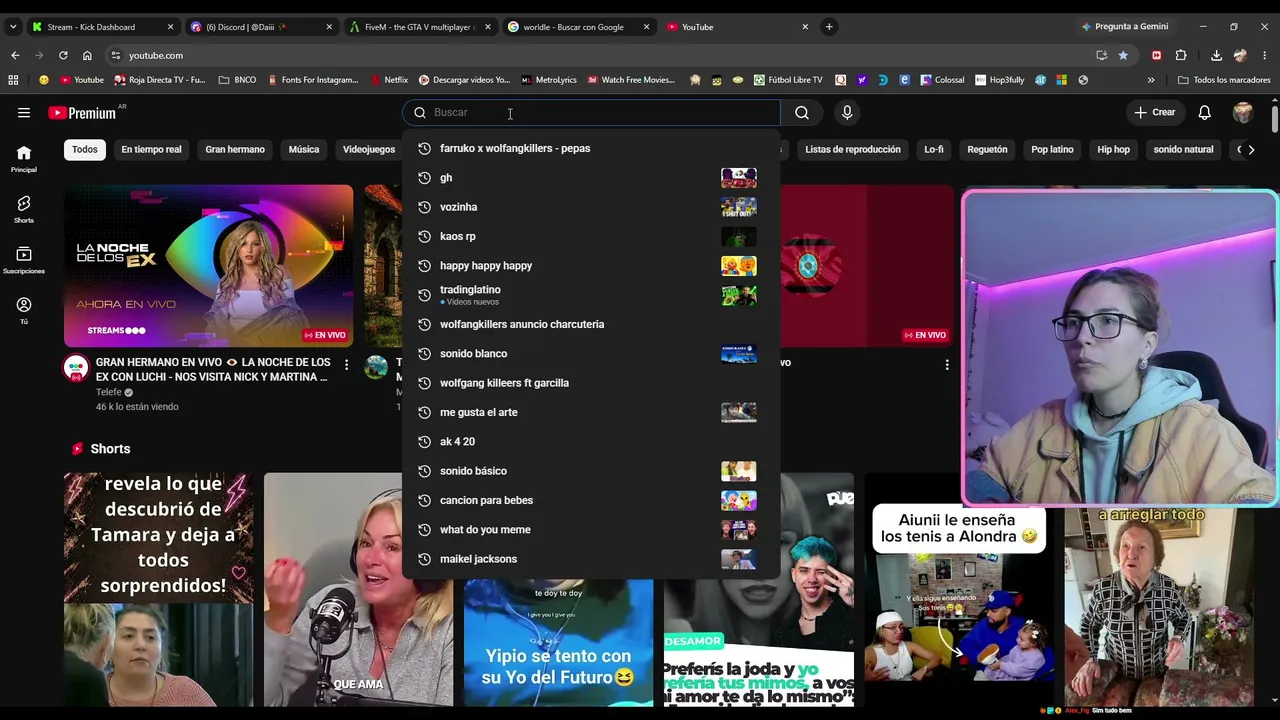Open the Tú sidebar section

[24, 311]
